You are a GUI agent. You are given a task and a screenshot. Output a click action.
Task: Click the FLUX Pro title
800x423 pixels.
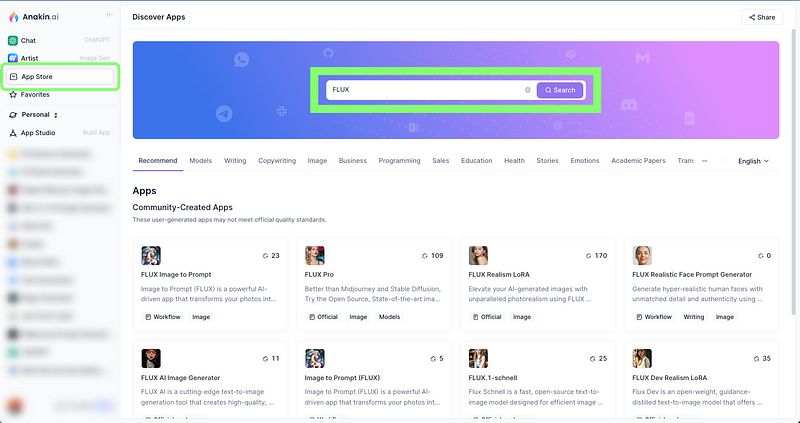coord(319,275)
